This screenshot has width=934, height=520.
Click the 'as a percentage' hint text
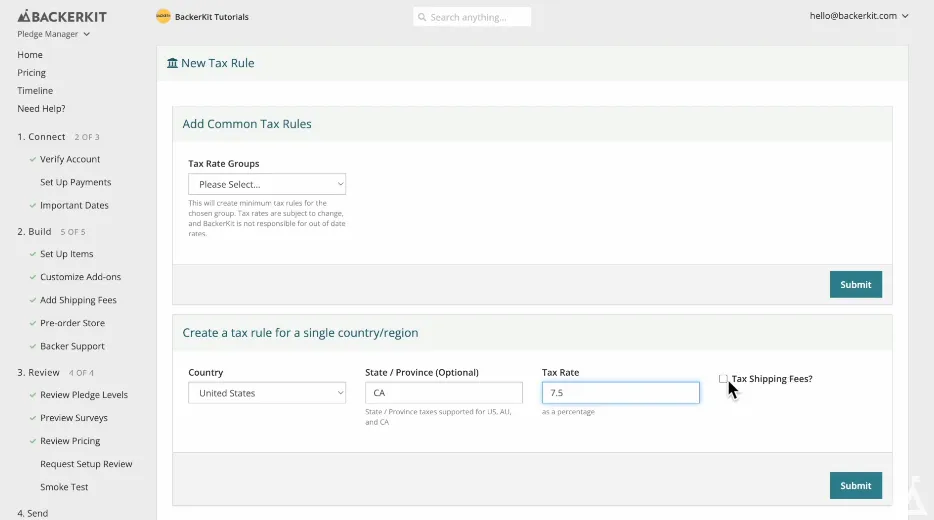tap(568, 412)
